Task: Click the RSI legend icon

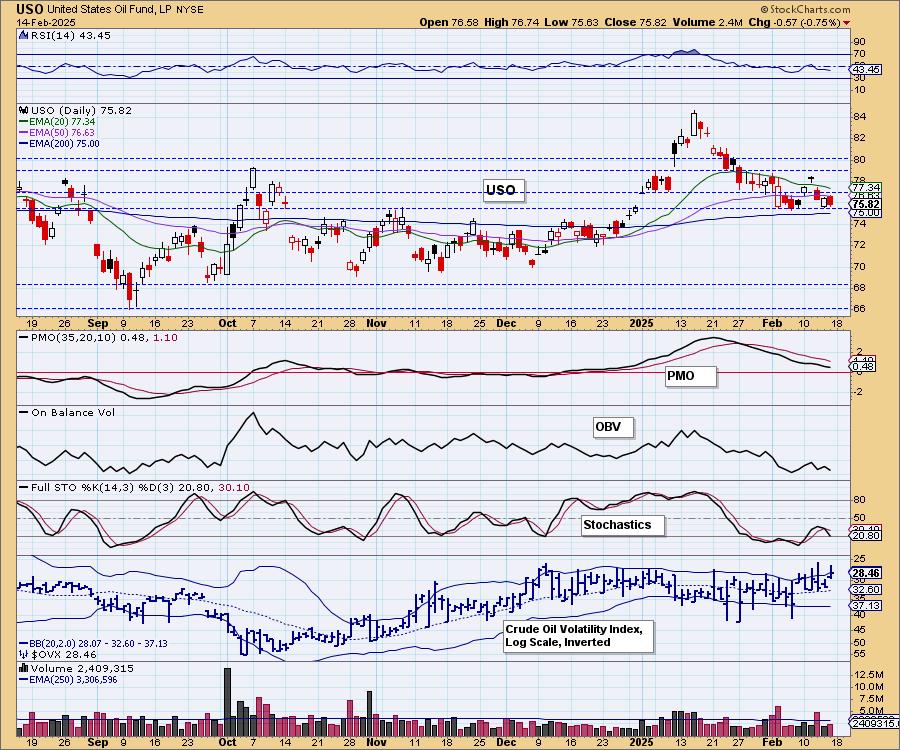Action: coord(24,35)
